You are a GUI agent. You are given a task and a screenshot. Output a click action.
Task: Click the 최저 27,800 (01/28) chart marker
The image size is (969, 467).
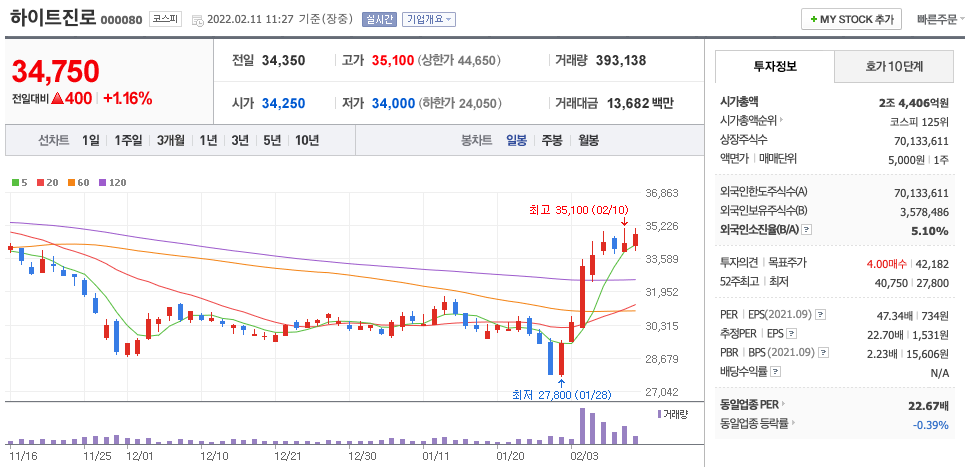tap(562, 394)
